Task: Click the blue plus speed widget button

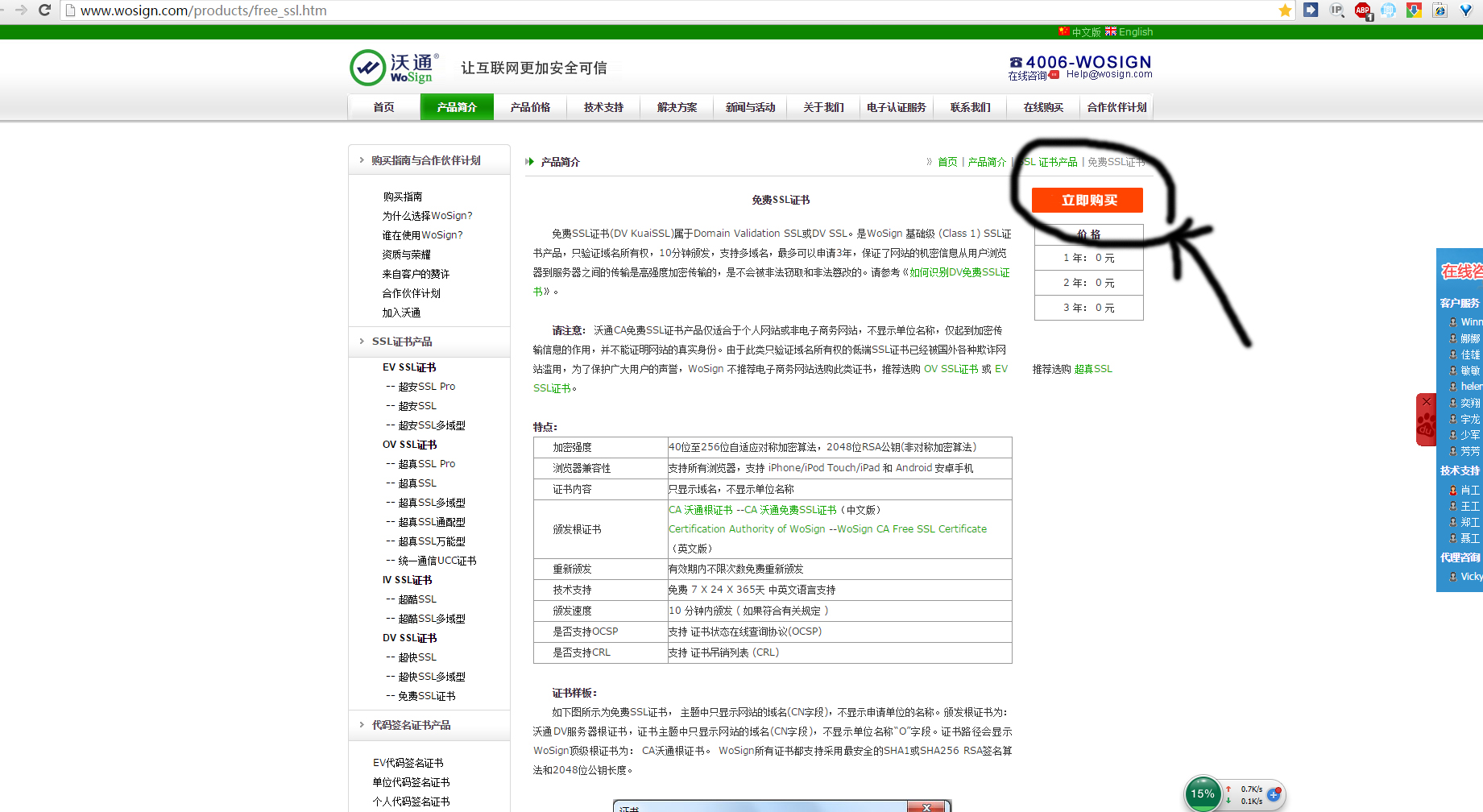Action: coord(1274,794)
